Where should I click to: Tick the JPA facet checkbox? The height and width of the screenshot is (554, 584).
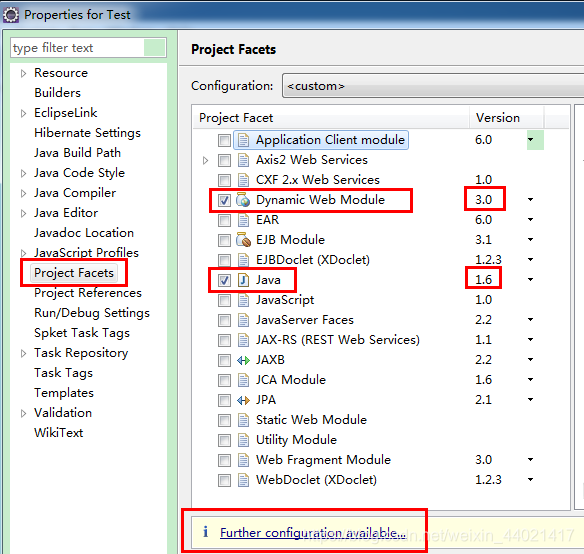point(224,401)
